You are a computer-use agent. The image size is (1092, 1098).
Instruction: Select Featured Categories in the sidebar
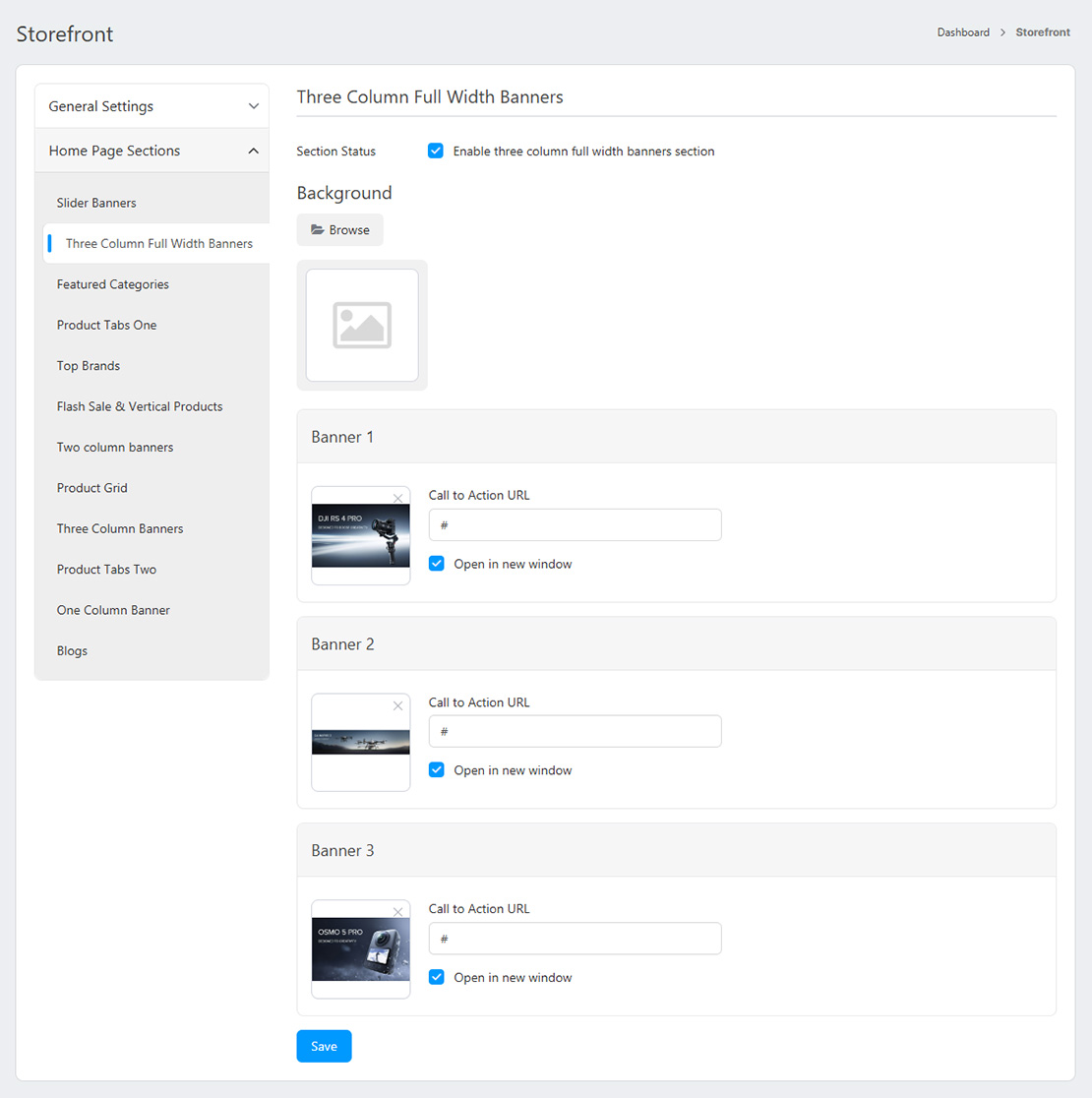[x=113, y=284]
